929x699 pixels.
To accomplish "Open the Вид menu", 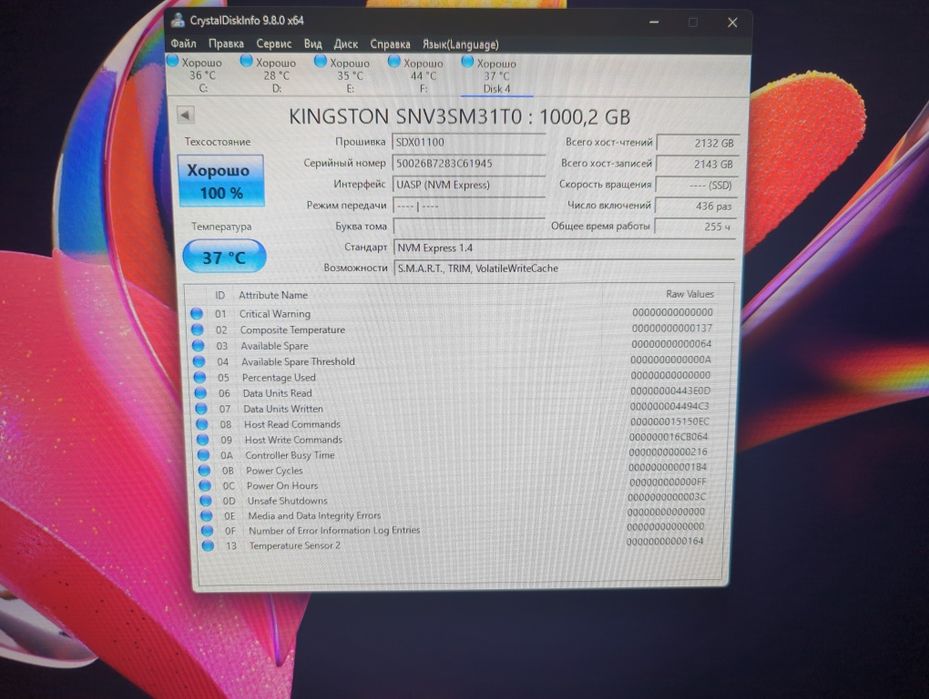I will click(313, 44).
